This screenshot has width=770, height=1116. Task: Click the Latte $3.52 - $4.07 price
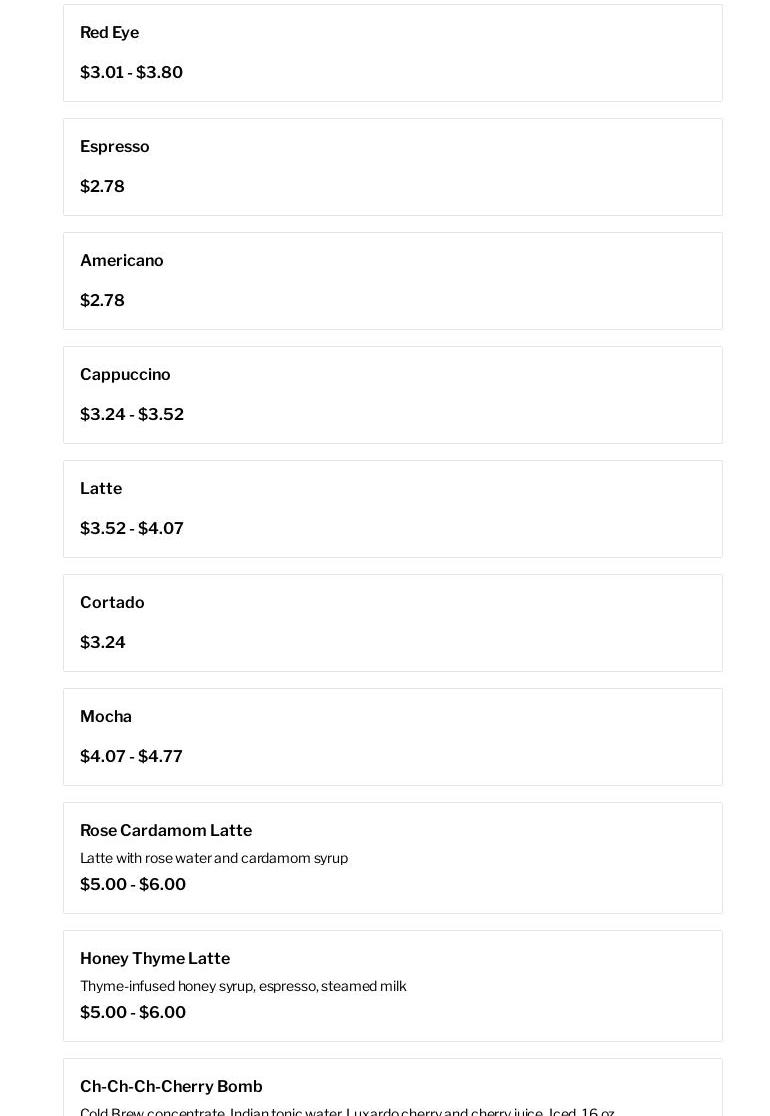pyautogui.click(x=132, y=529)
